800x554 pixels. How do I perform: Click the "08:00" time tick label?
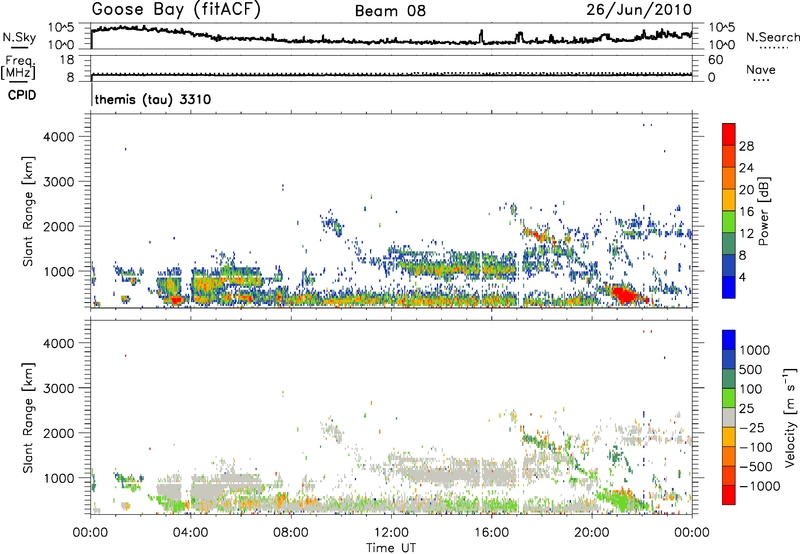(x=290, y=533)
